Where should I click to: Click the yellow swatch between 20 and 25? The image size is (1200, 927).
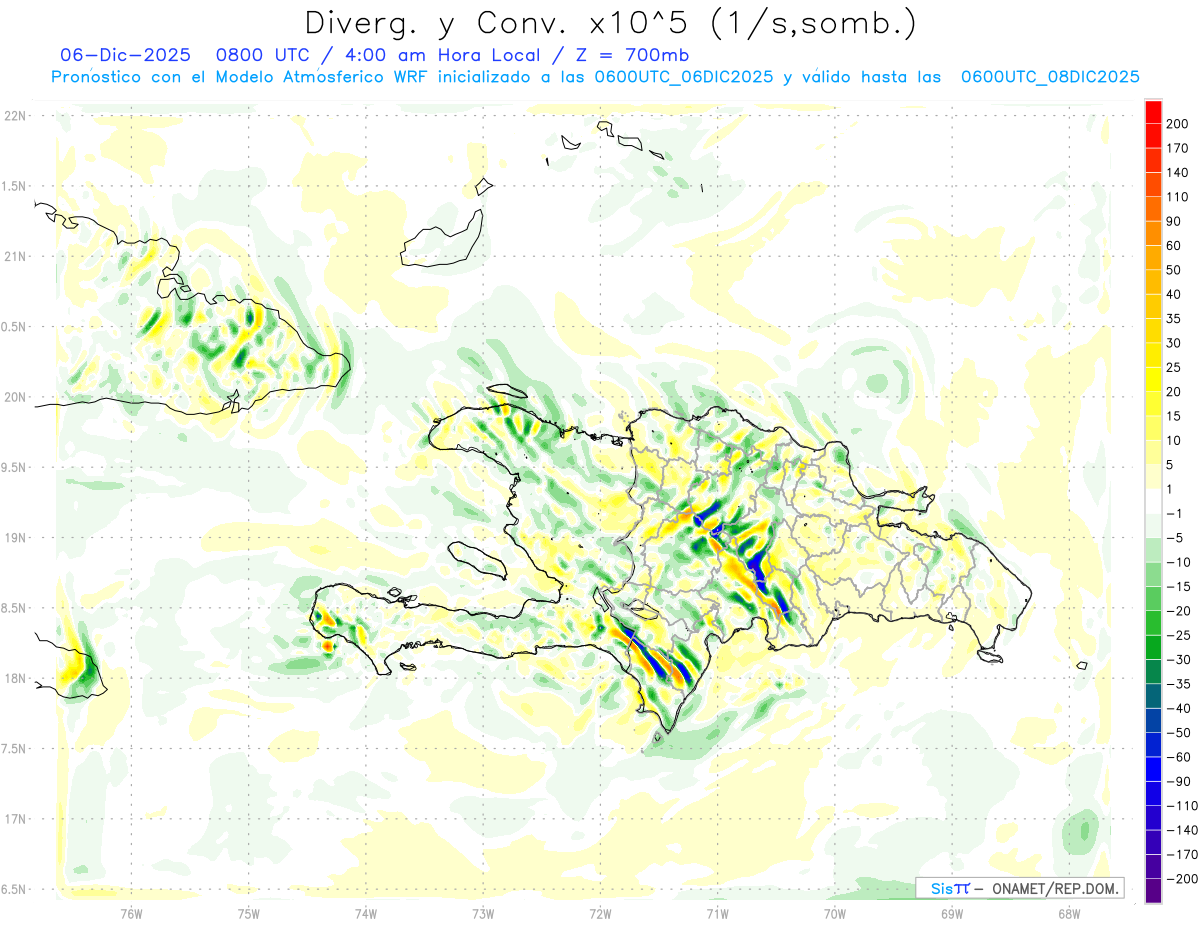(1153, 379)
